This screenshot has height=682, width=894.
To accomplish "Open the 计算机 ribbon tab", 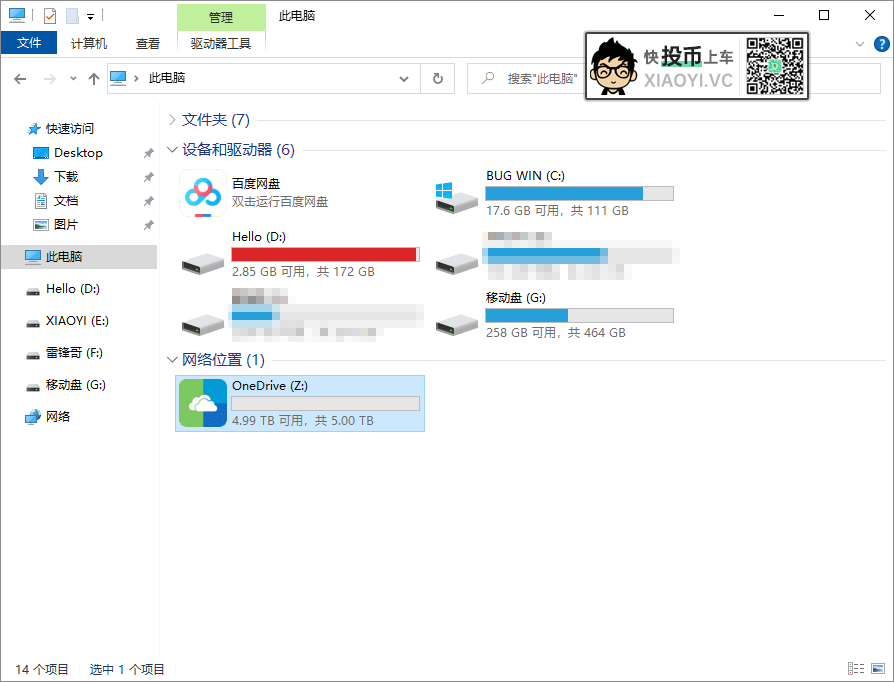I will coord(88,44).
